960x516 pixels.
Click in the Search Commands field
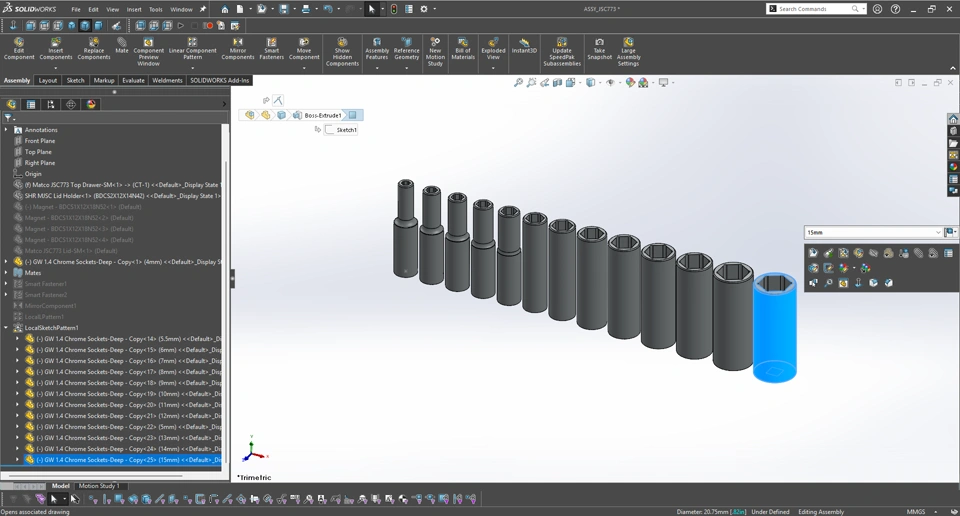[x=812, y=9]
